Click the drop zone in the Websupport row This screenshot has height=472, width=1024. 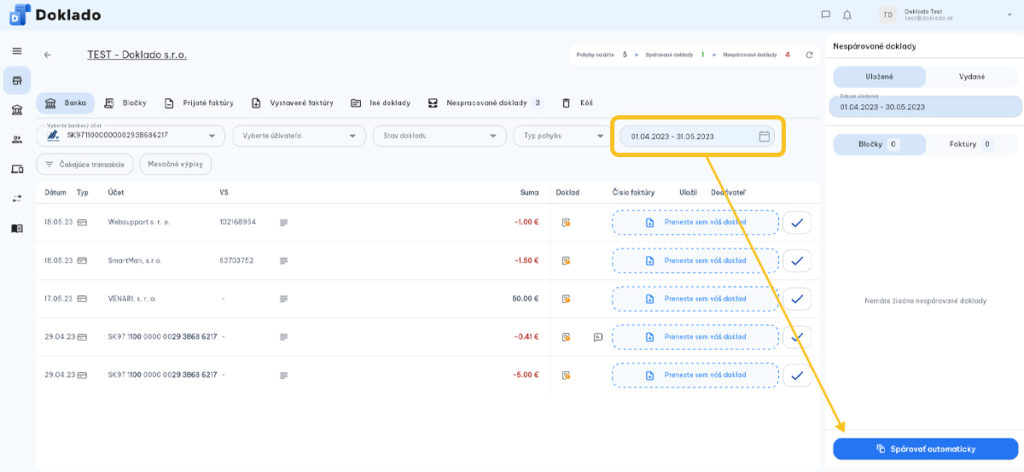[x=695, y=223]
